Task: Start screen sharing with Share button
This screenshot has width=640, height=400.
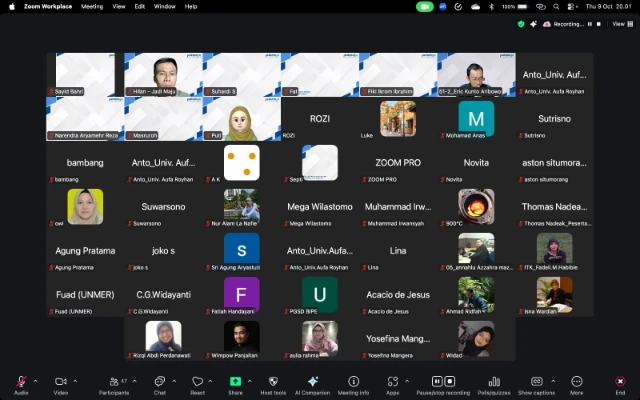Action: (x=235, y=383)
